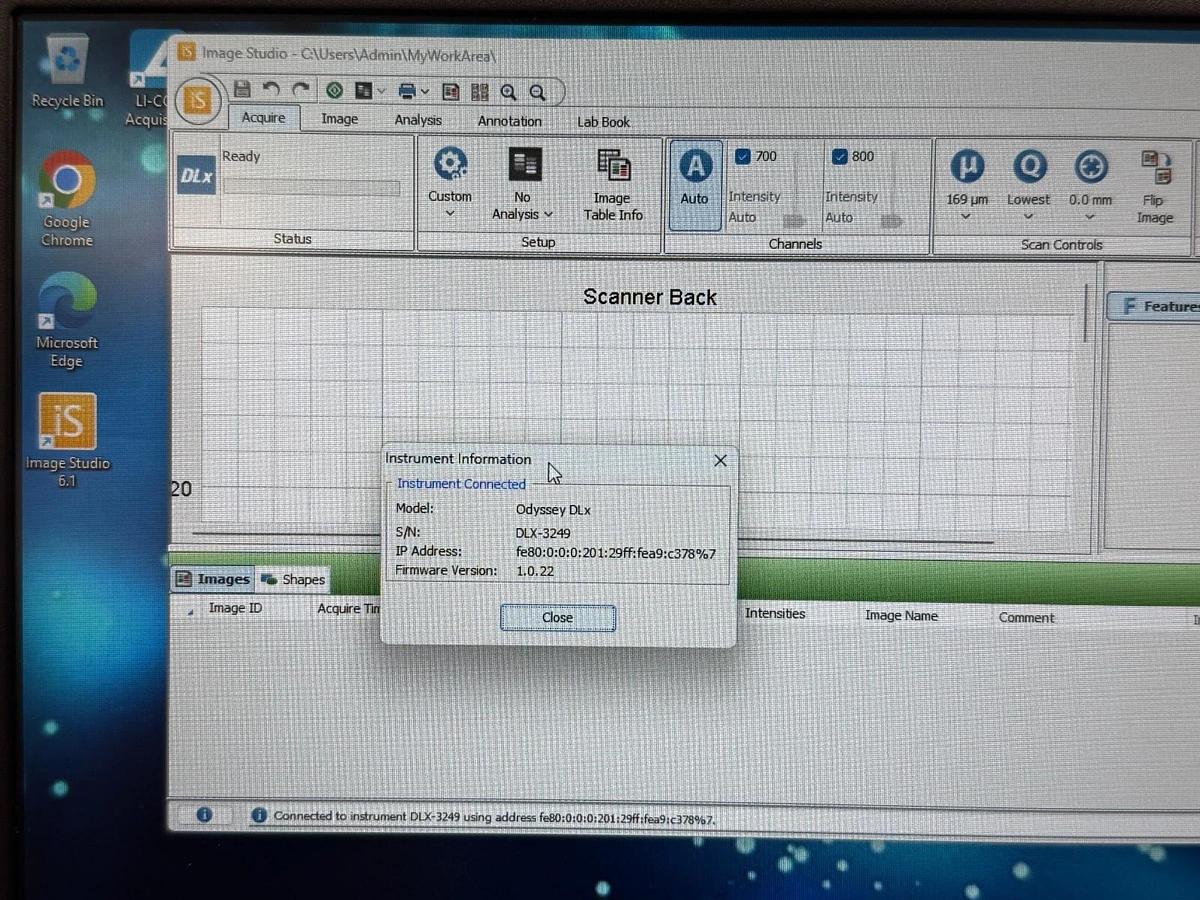1200x900 pixels.
Task: Expand the Lowest quality dropdown
Action: tap(1028, 216)
